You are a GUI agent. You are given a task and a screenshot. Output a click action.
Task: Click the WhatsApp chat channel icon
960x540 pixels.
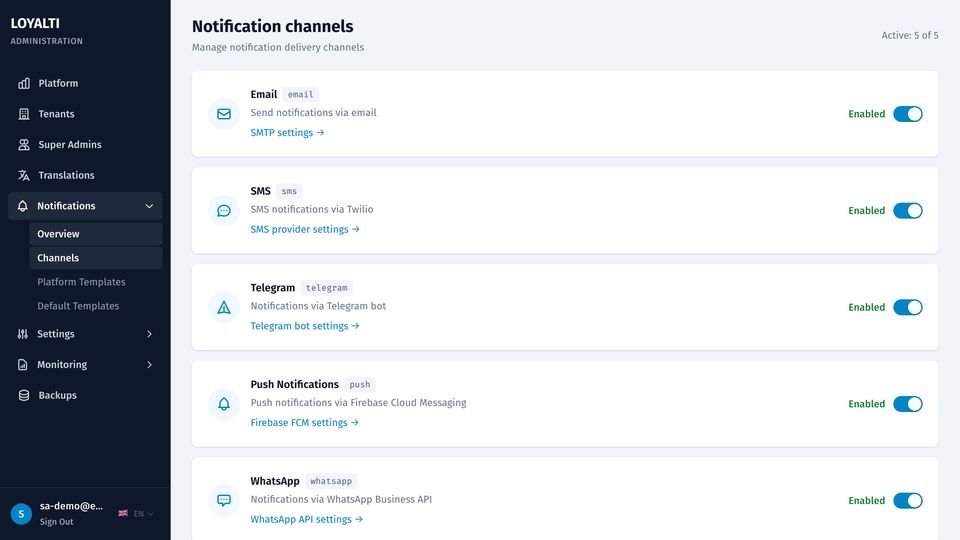(224, 500)
